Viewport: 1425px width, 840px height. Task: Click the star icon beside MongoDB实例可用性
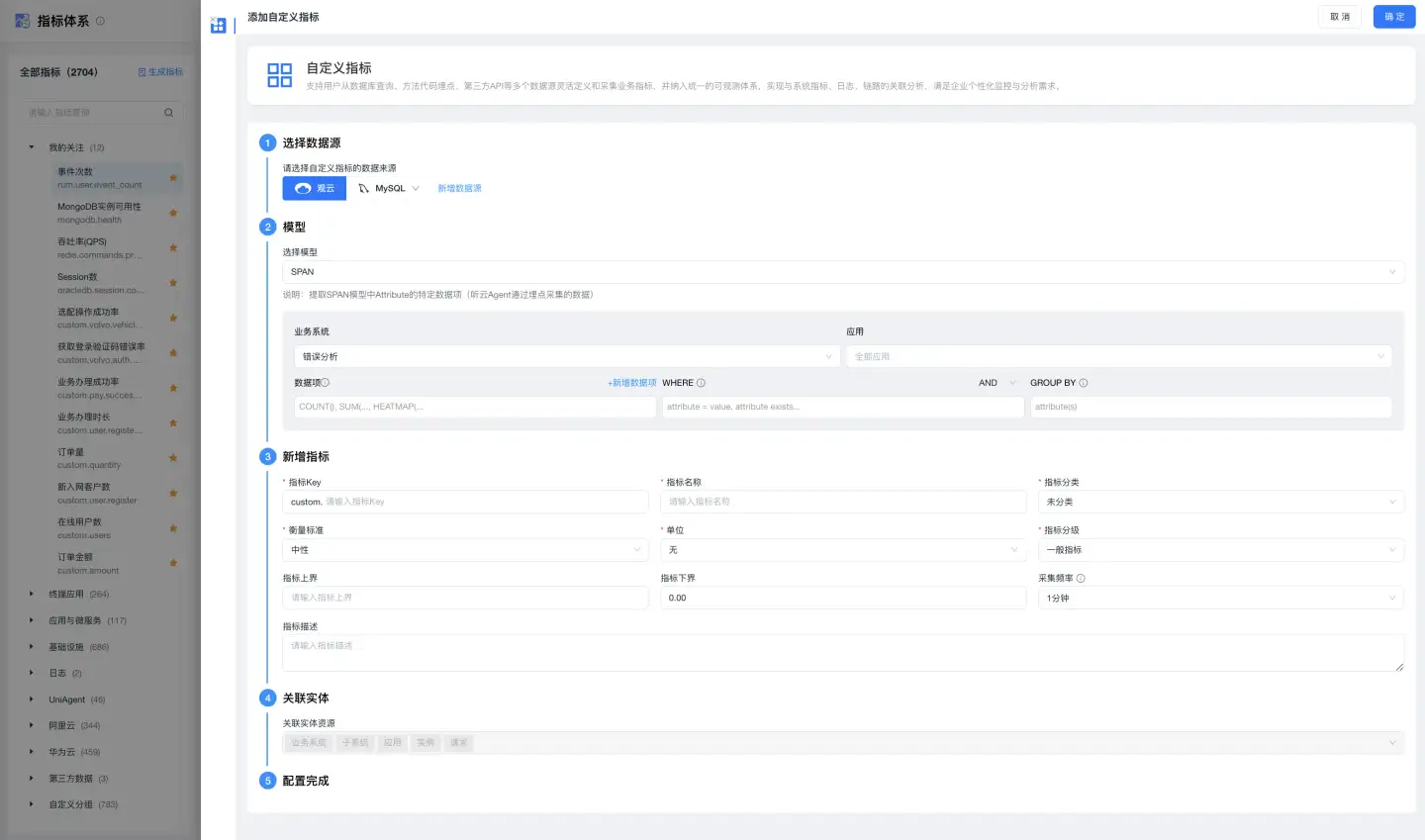173,213
